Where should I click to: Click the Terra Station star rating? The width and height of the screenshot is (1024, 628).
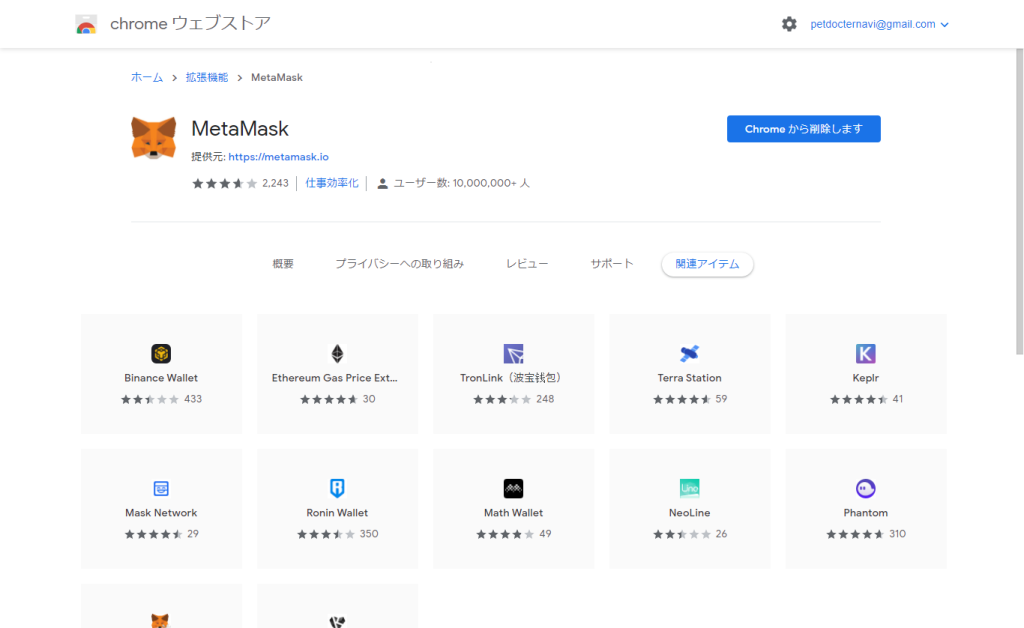[682, 400]
